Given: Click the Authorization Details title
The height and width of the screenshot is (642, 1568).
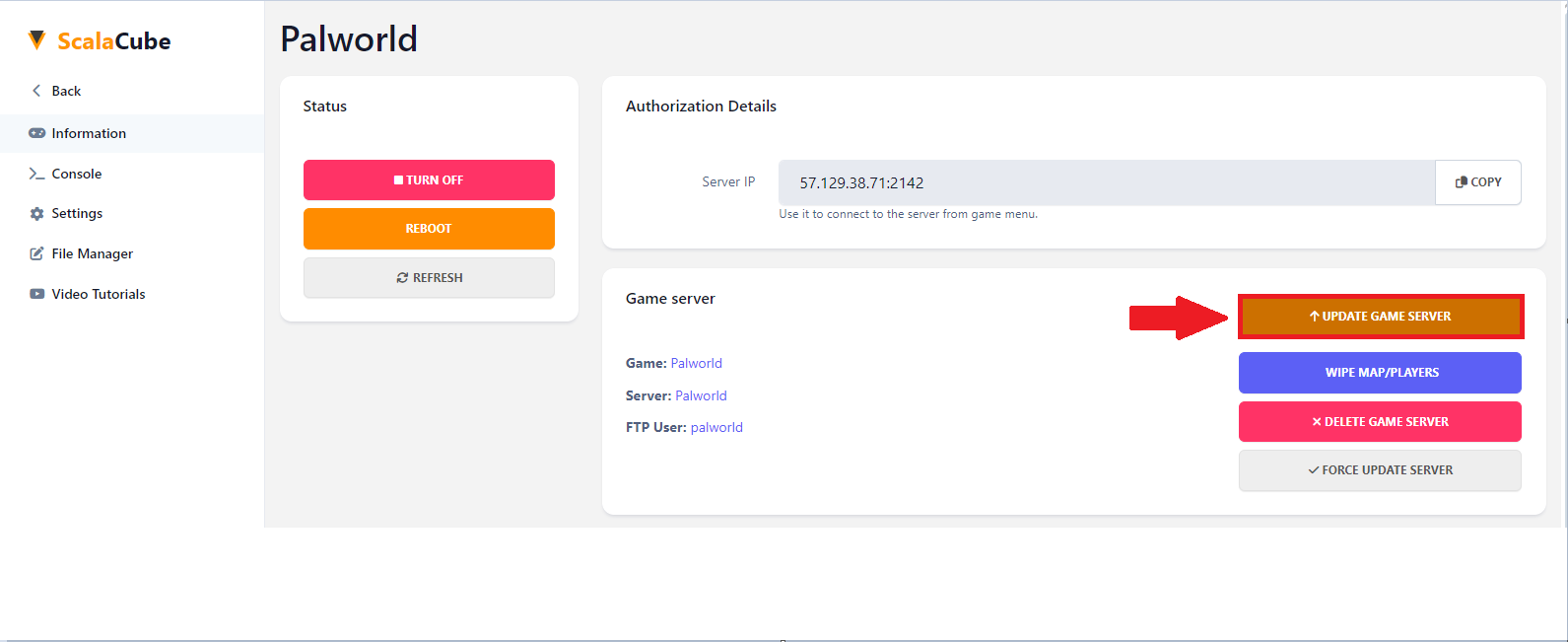Looking at the screenshot, I should point(701,107).
